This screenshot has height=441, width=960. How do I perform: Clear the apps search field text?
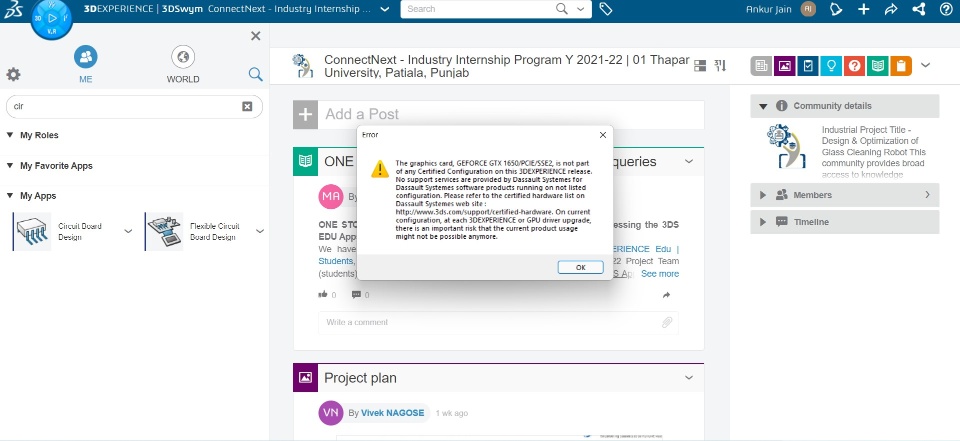click(x=247, y=106)
